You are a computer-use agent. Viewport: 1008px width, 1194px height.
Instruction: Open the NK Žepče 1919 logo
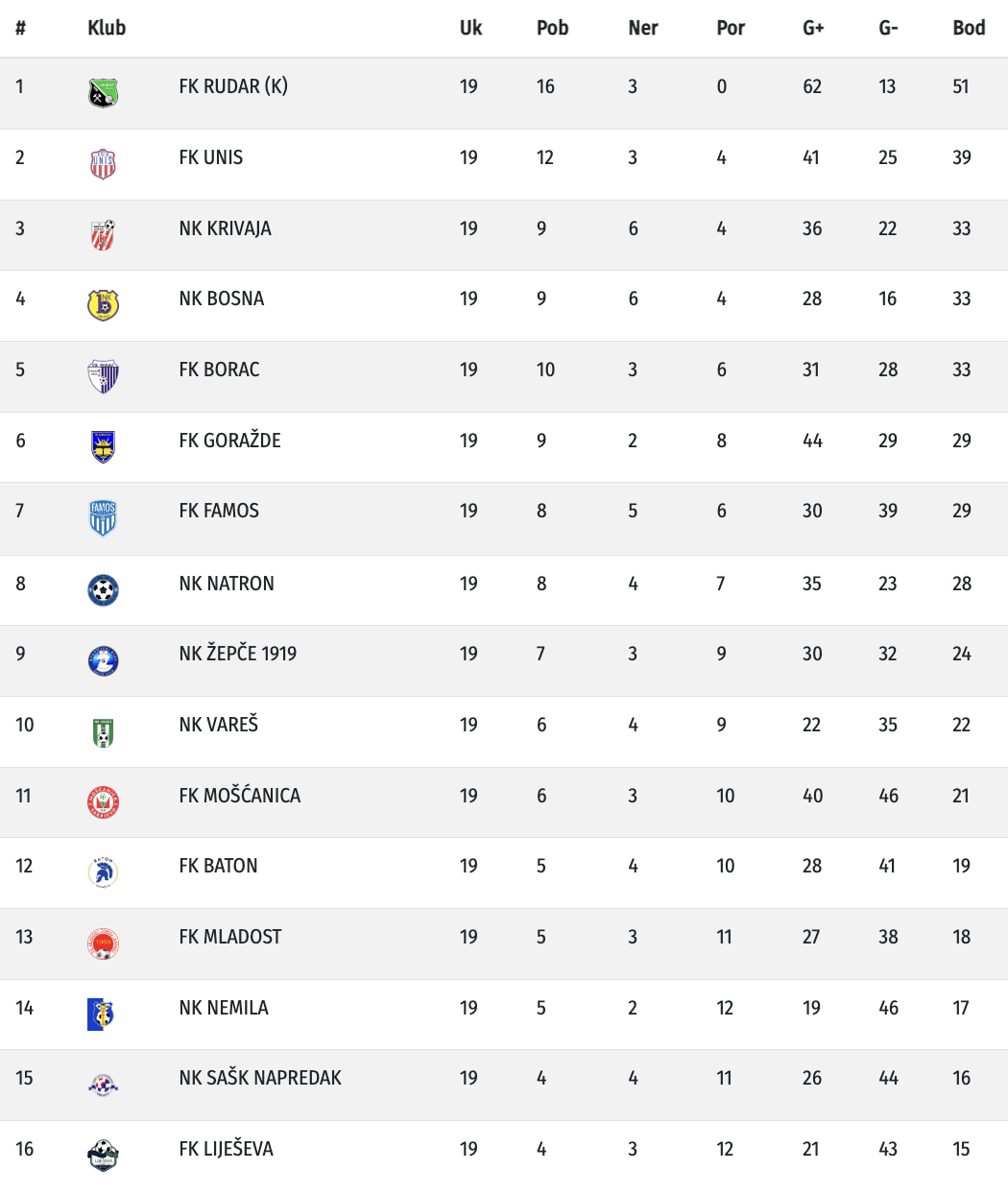pos(103,660)
